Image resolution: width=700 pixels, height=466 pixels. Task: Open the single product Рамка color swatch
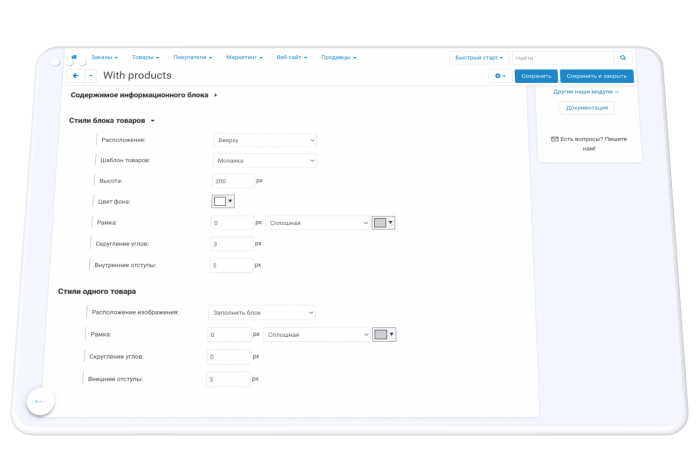(x=384, y=334)
